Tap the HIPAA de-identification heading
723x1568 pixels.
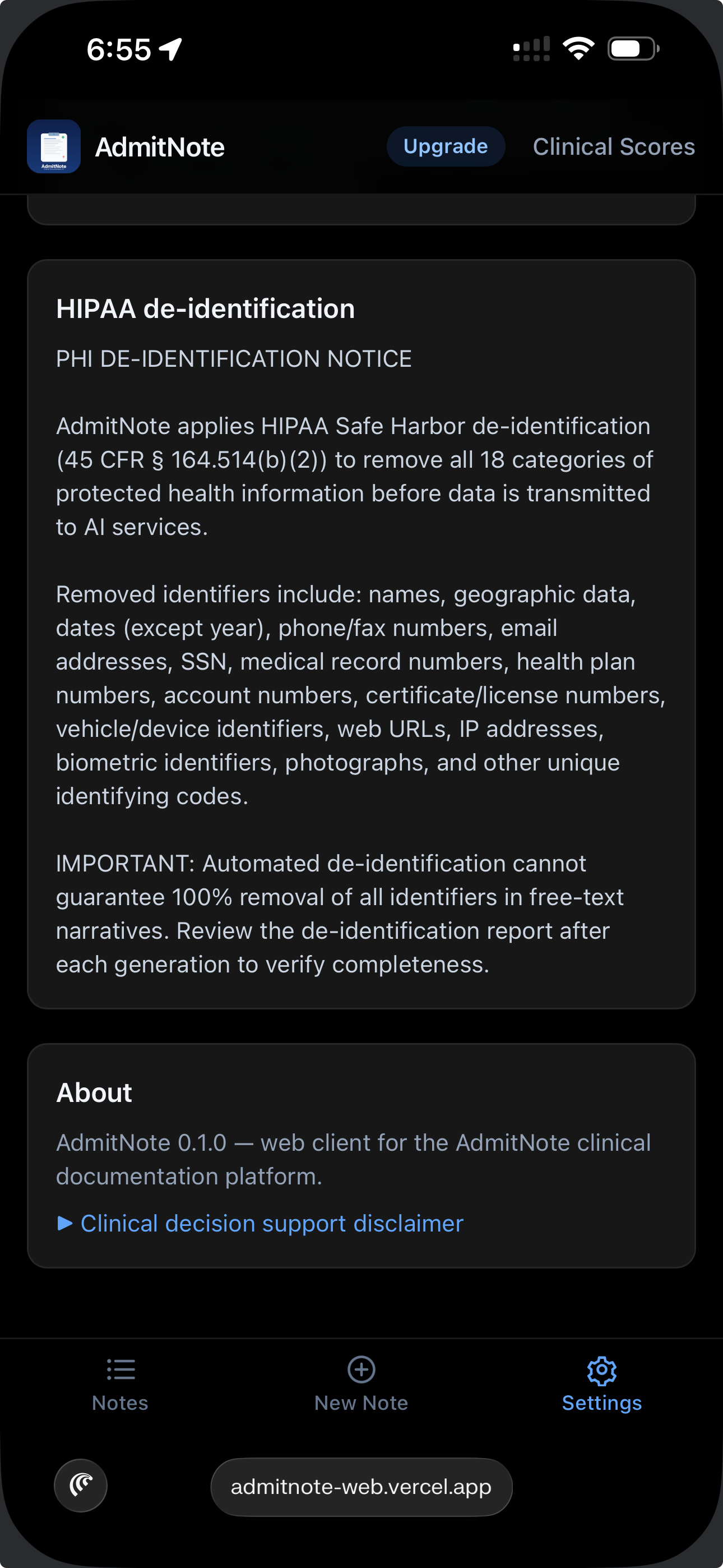(x=205, y=308)
